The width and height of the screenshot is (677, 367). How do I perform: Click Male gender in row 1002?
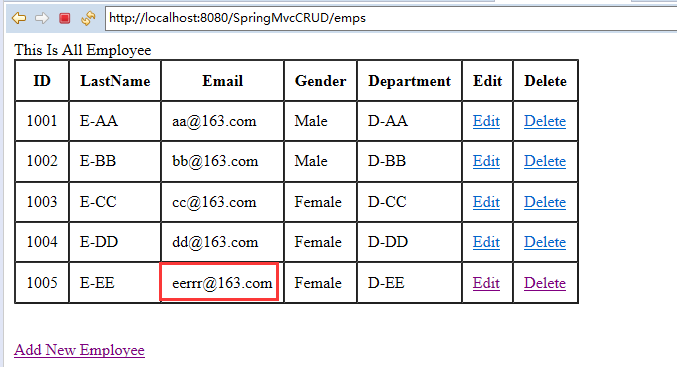(x=311, y=161)
